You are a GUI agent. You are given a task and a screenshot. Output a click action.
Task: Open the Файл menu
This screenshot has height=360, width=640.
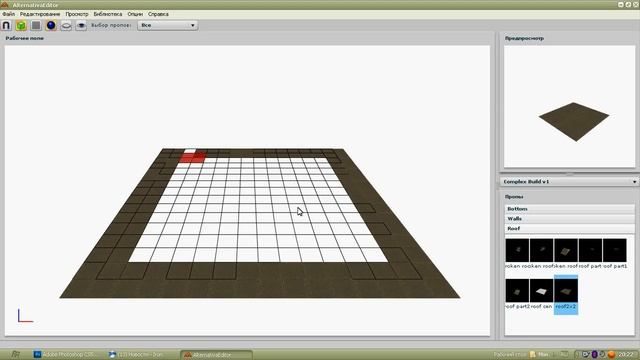(9, 14)
